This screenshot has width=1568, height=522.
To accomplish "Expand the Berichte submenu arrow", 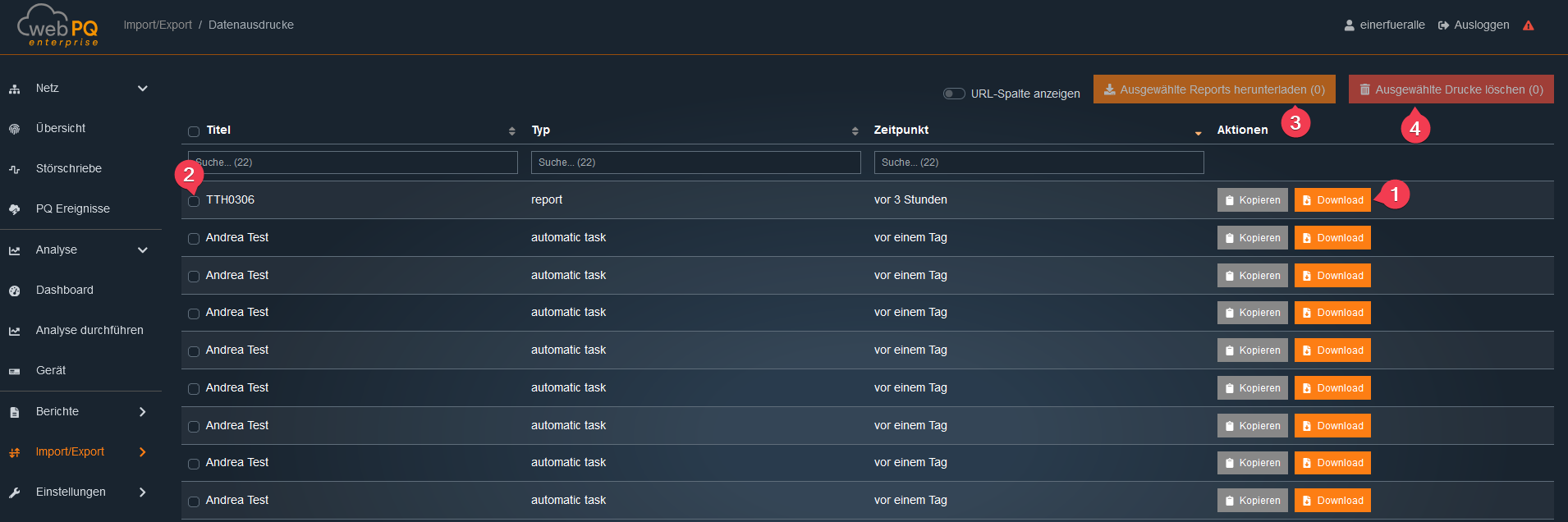I will pos(142,412).
